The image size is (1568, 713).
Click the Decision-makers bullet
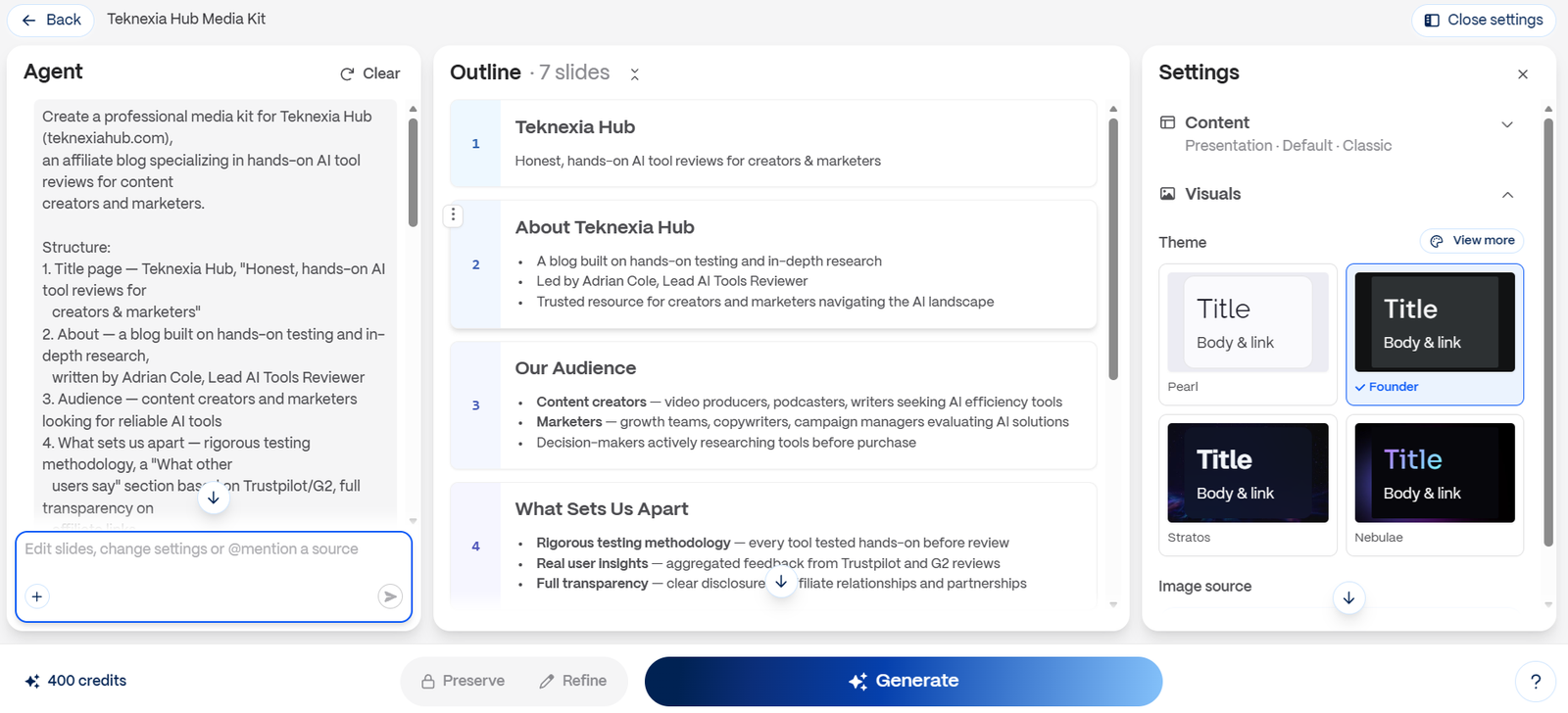pos(726,443)
